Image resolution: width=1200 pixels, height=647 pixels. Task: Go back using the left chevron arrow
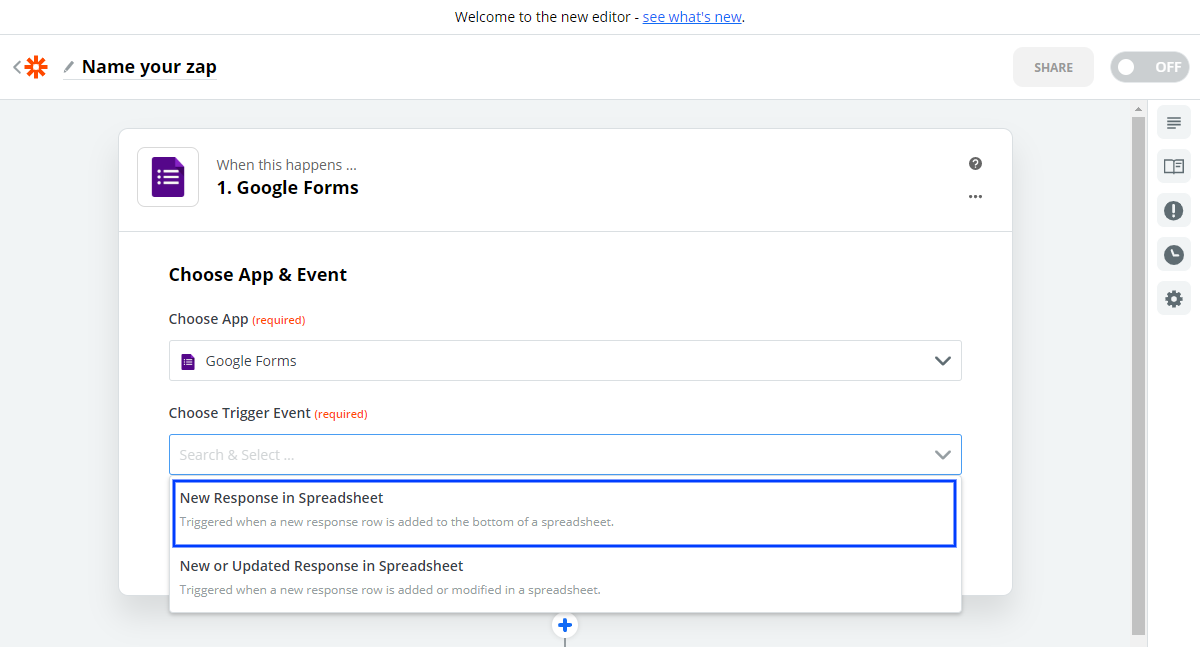pyautogui.click(x=16, y=67)
